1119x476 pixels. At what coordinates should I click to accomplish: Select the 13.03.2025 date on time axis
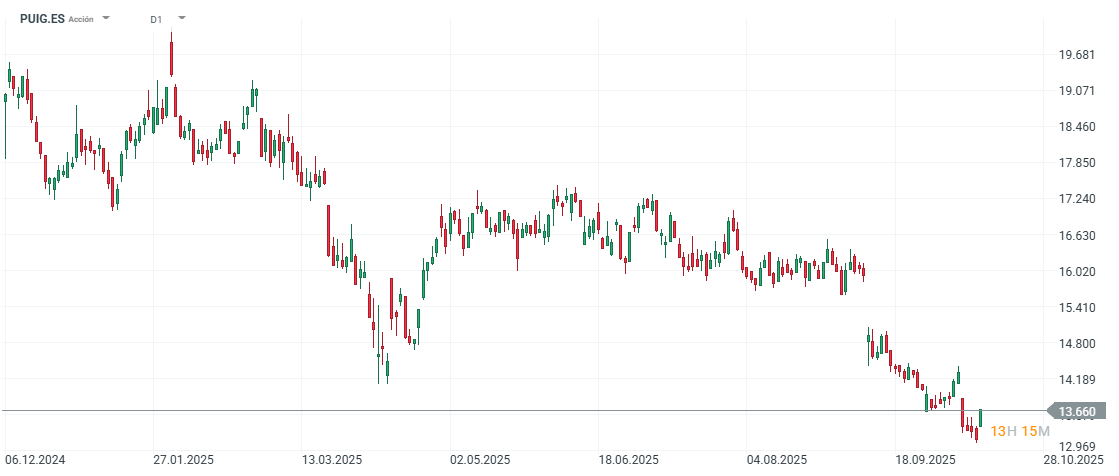point(330,460)
